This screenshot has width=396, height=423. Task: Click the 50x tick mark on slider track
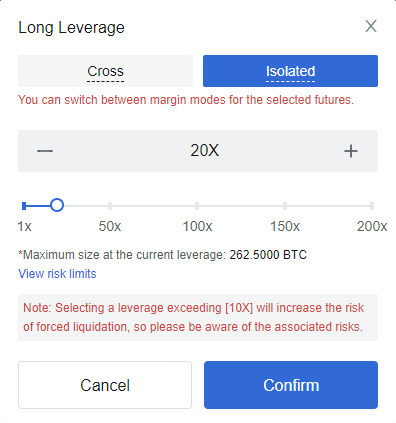pos(110,206)
